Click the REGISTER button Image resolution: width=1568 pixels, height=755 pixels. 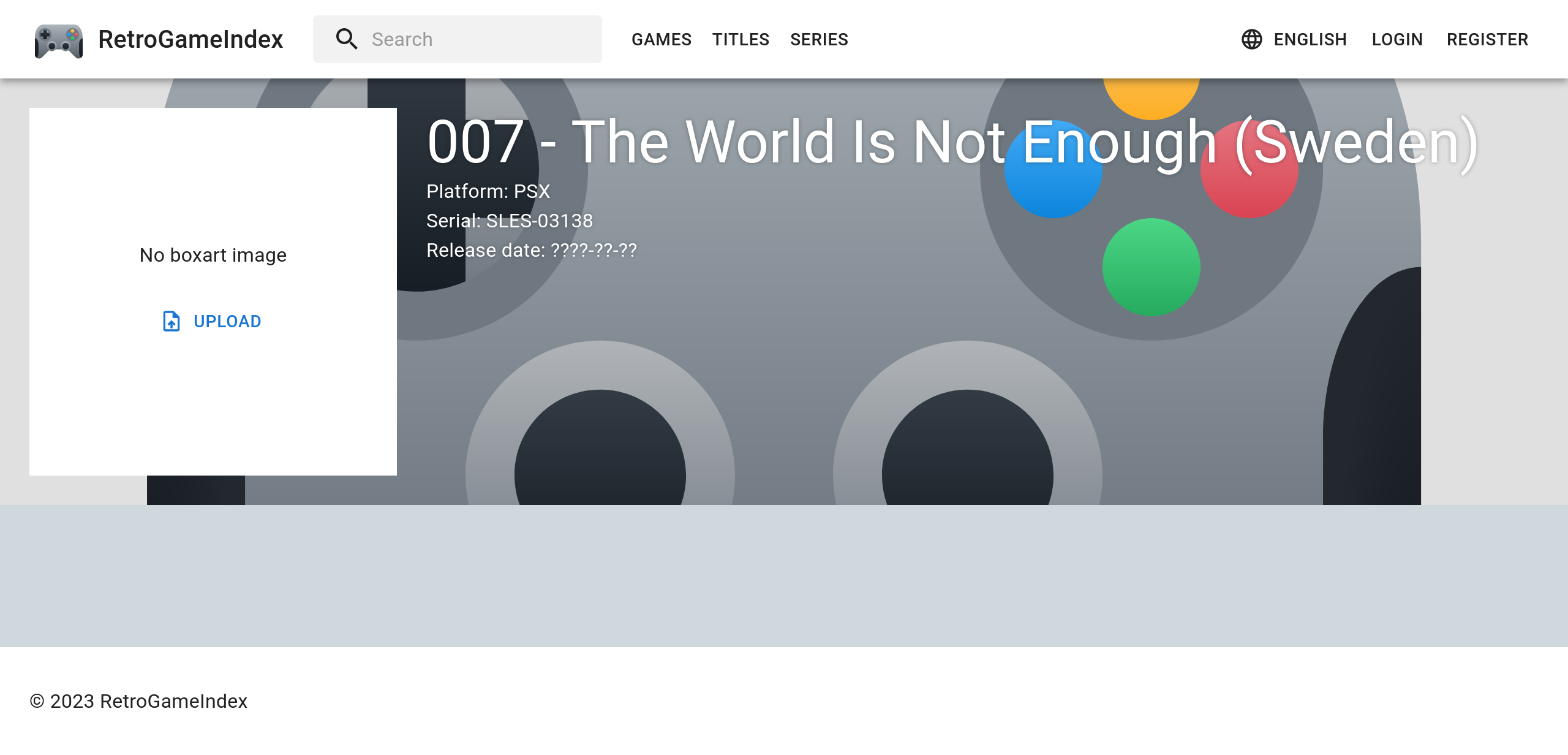[x=1487, y=39]
